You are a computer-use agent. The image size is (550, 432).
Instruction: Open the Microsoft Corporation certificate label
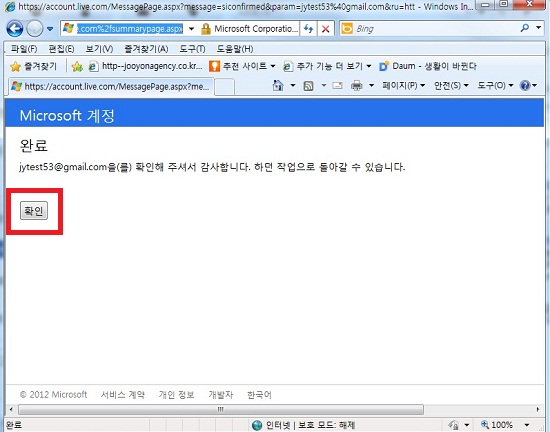(255, 29)
